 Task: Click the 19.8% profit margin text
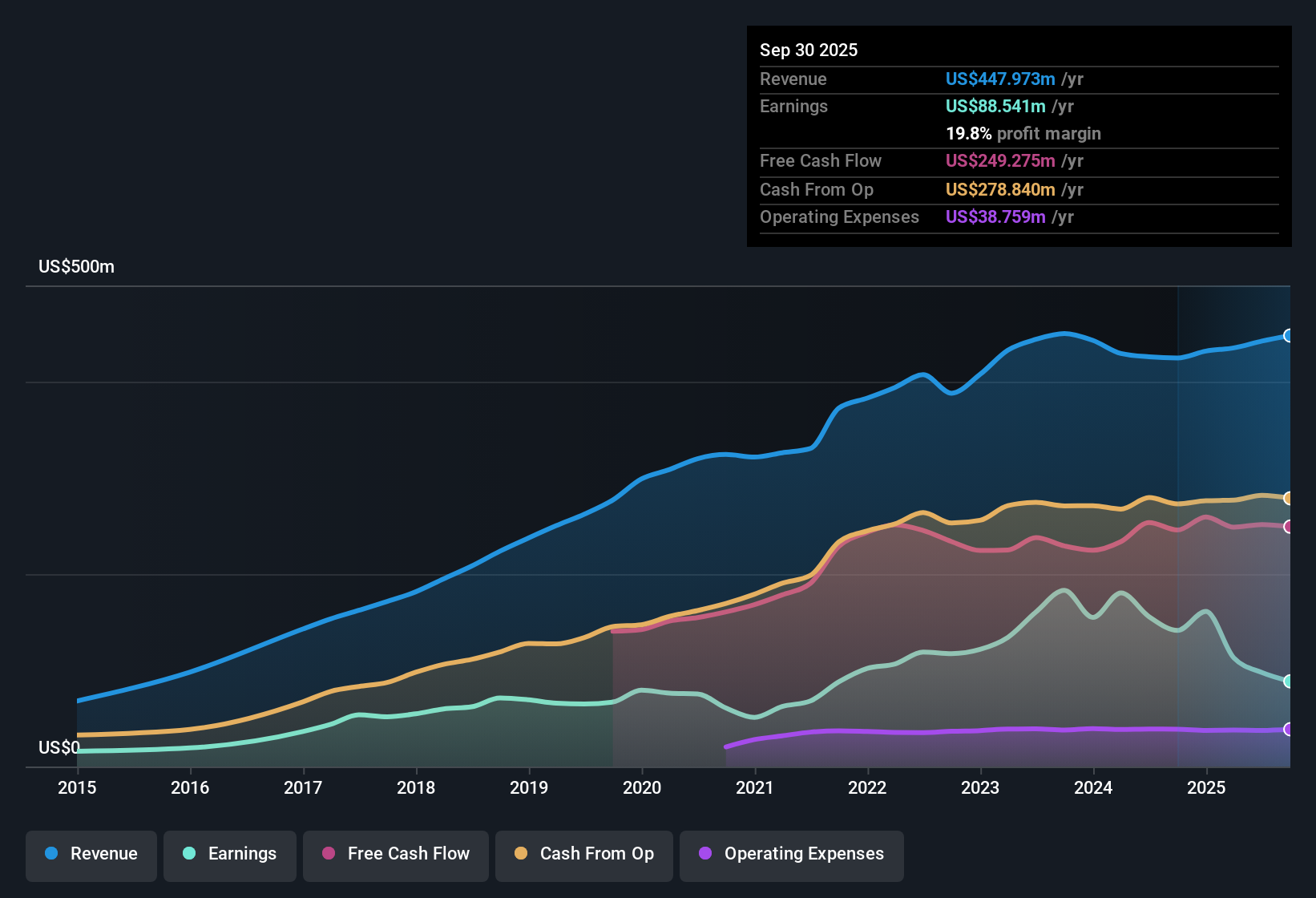pyautogui.click(x=1023, y=134)
